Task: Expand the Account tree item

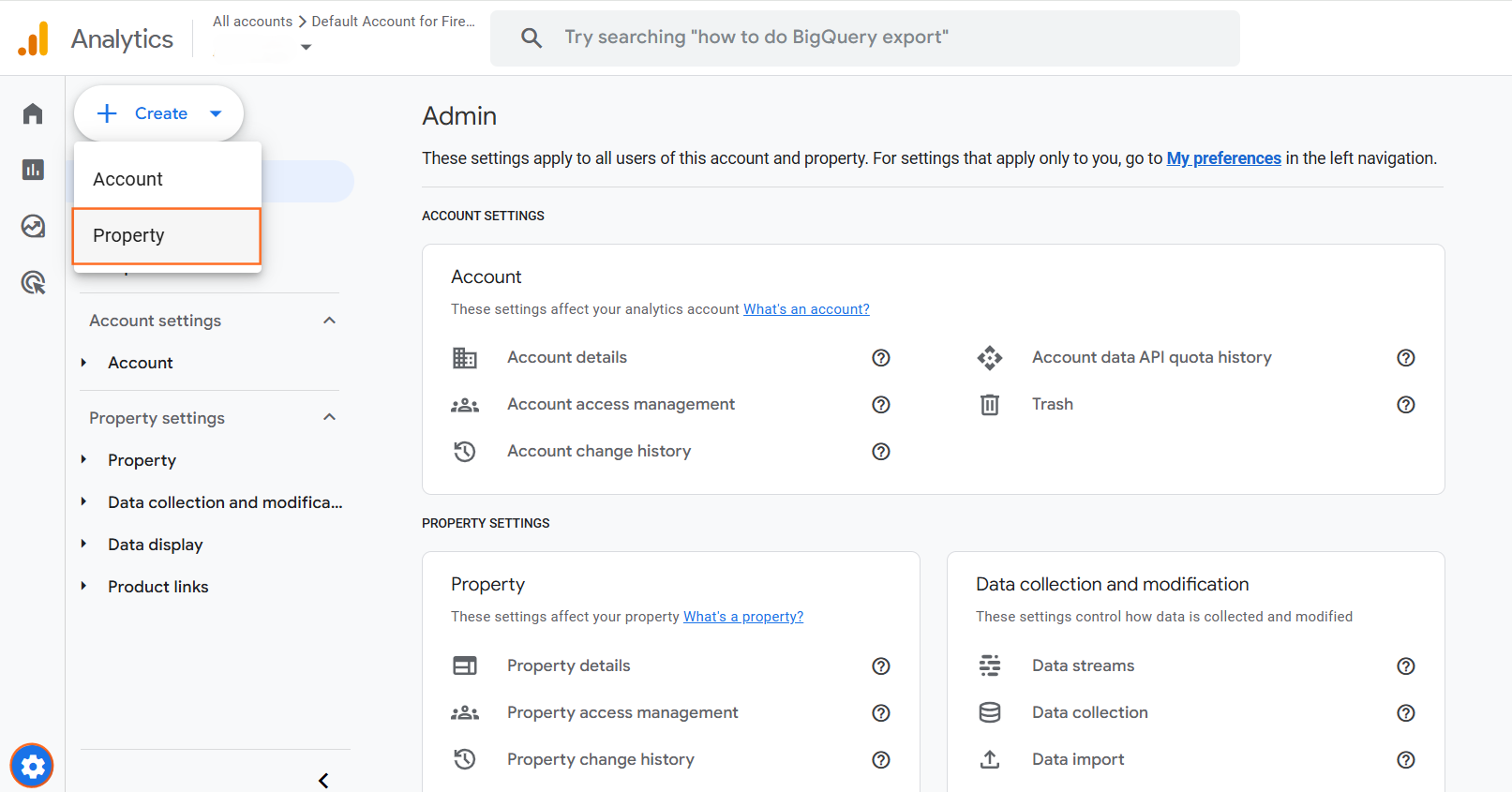Action: coord(83,363)
